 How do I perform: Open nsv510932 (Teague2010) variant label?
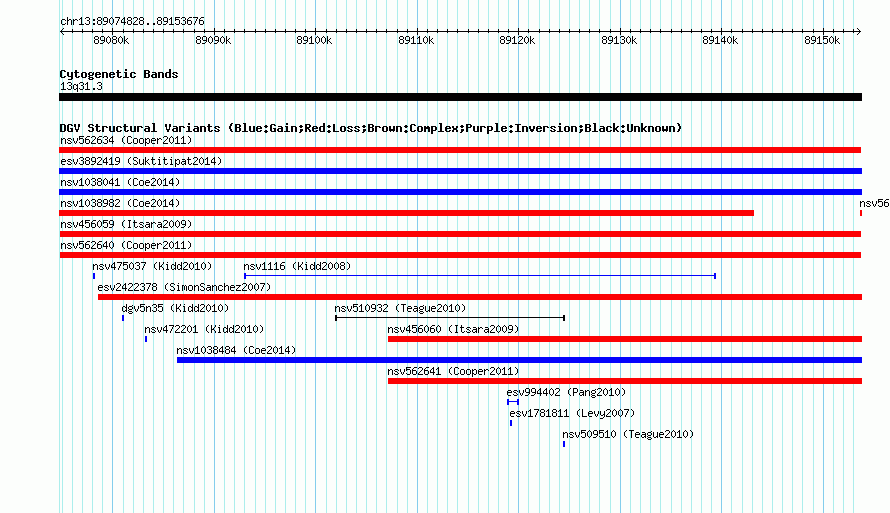click(x=400, y=308)
